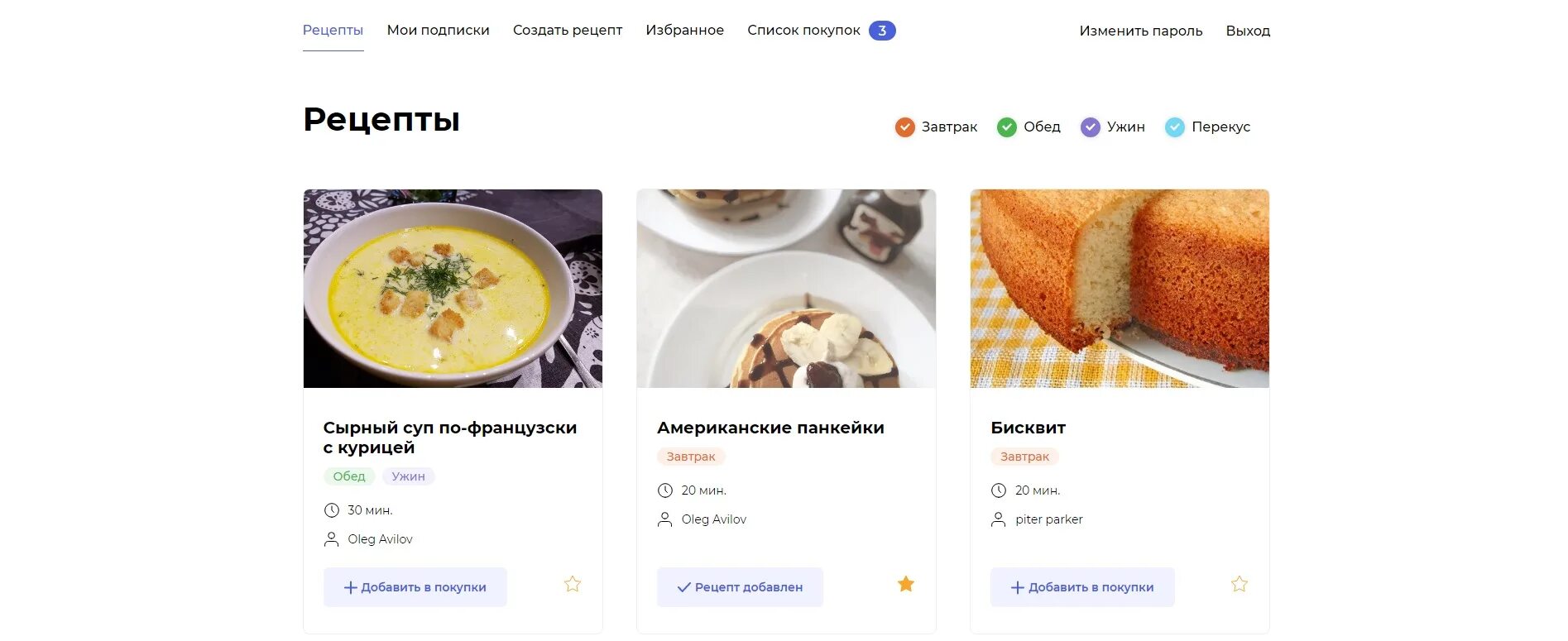Click the star icon on Бисквит card

[1240, 584]
